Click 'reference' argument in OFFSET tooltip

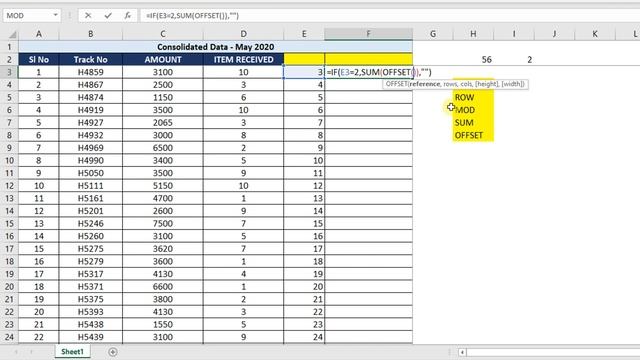425,84
